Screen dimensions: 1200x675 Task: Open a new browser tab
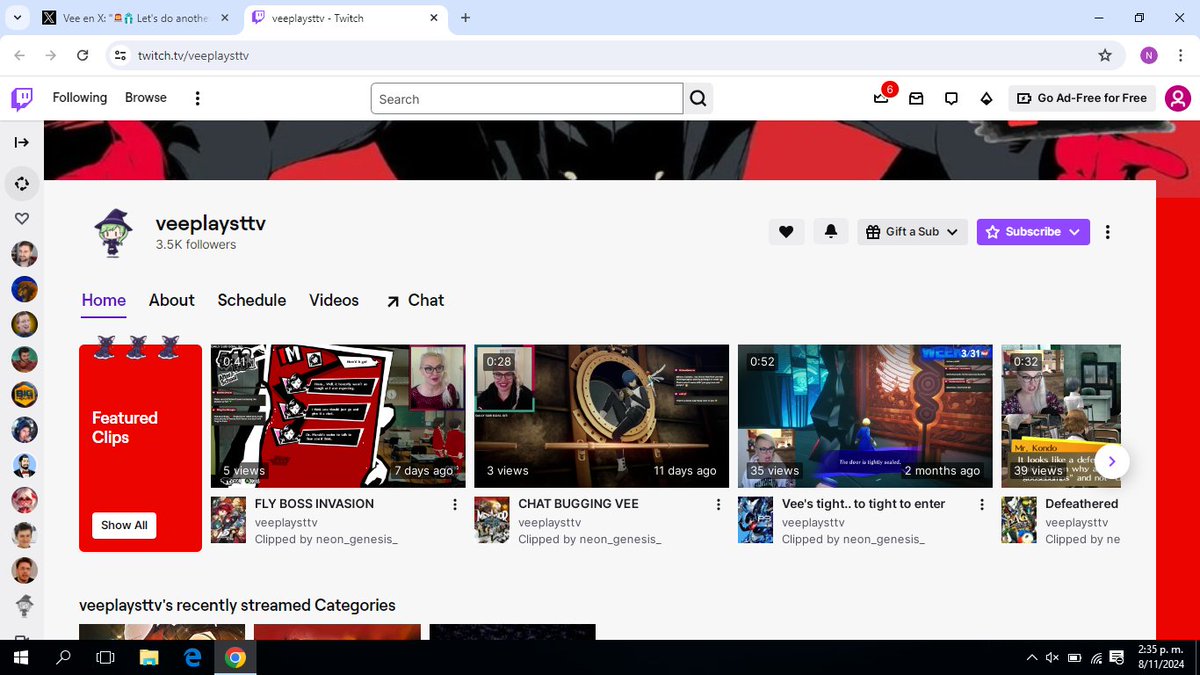(x=465, y=18)
